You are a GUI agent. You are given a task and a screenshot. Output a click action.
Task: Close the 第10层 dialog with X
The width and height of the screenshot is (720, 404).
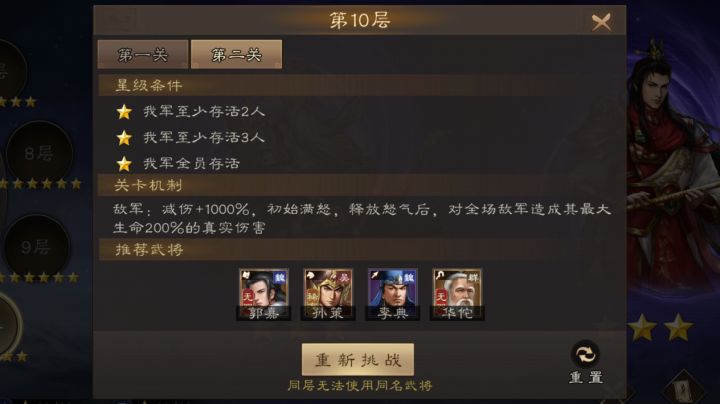click(601, 22)
